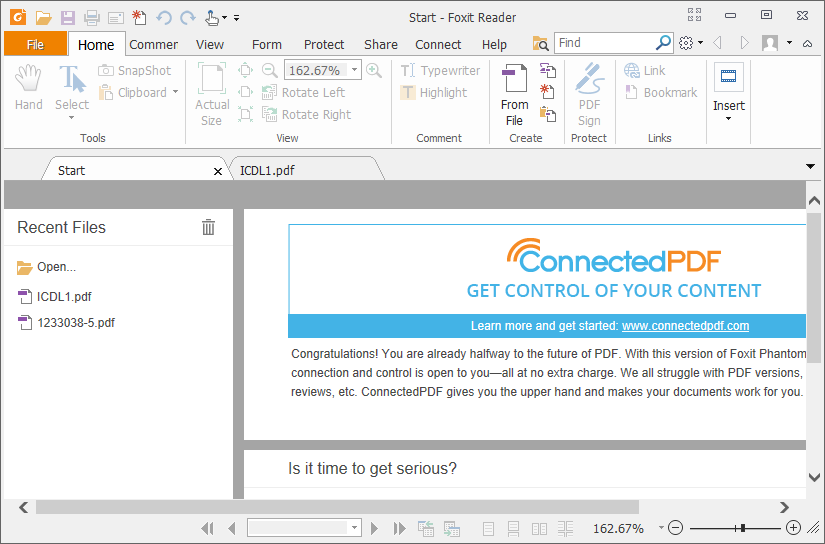The image size is (825, 544).
Task: Click the zoom slider handle in status bar
Action: [742, 528]
